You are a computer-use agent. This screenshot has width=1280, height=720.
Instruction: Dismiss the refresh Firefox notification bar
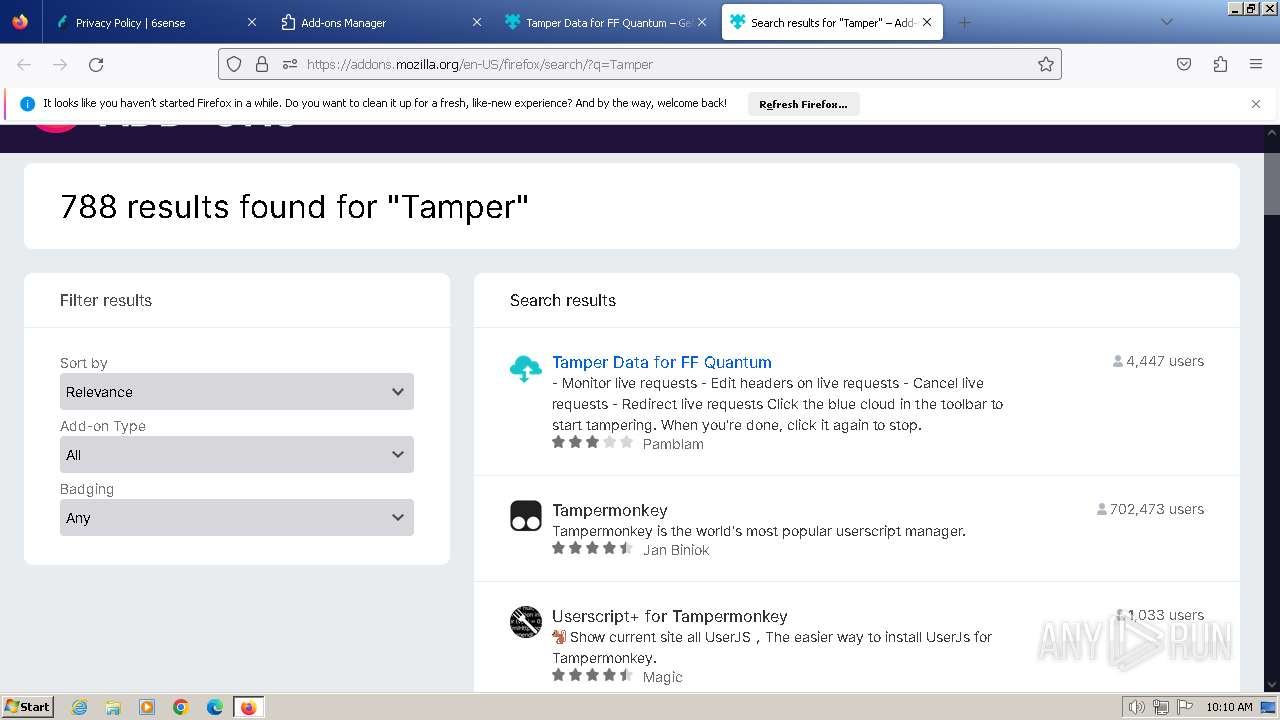point(1256,104)
